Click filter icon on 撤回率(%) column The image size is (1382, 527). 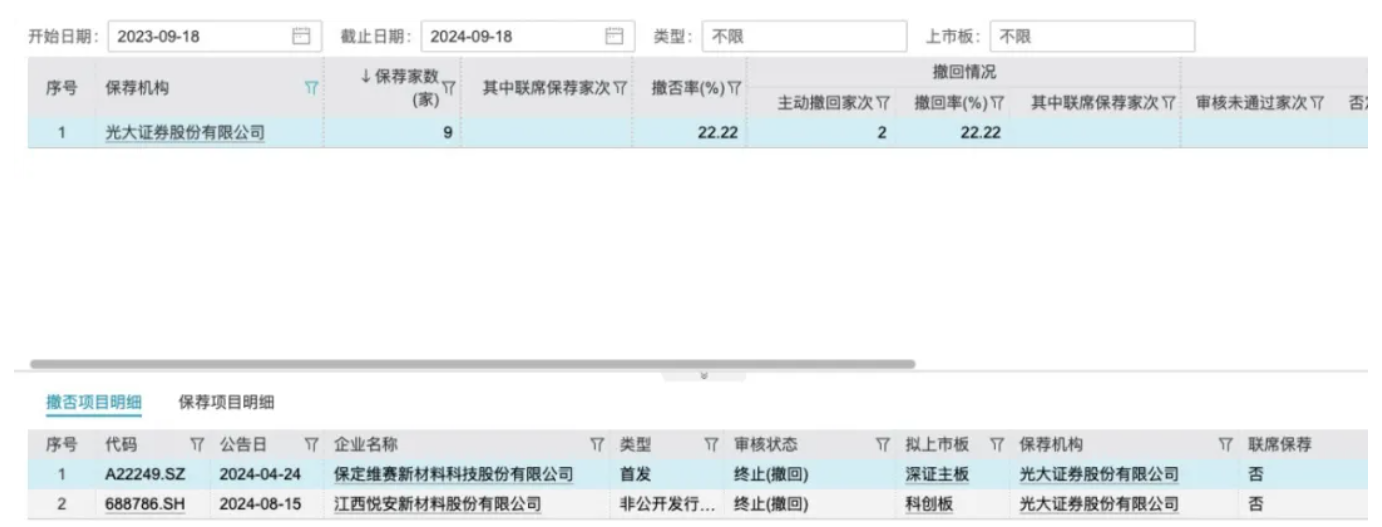(x=997, y=102)
